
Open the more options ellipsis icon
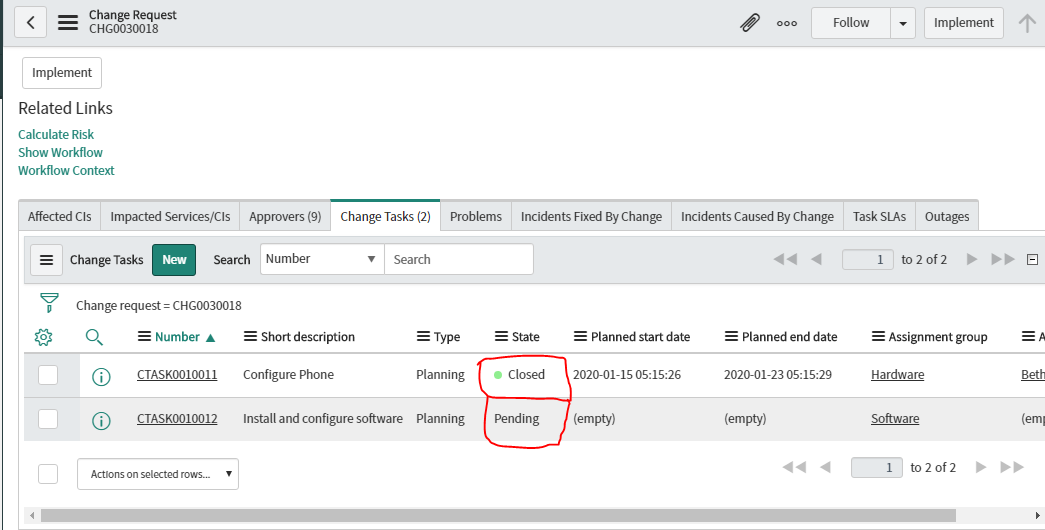[787, 23]
